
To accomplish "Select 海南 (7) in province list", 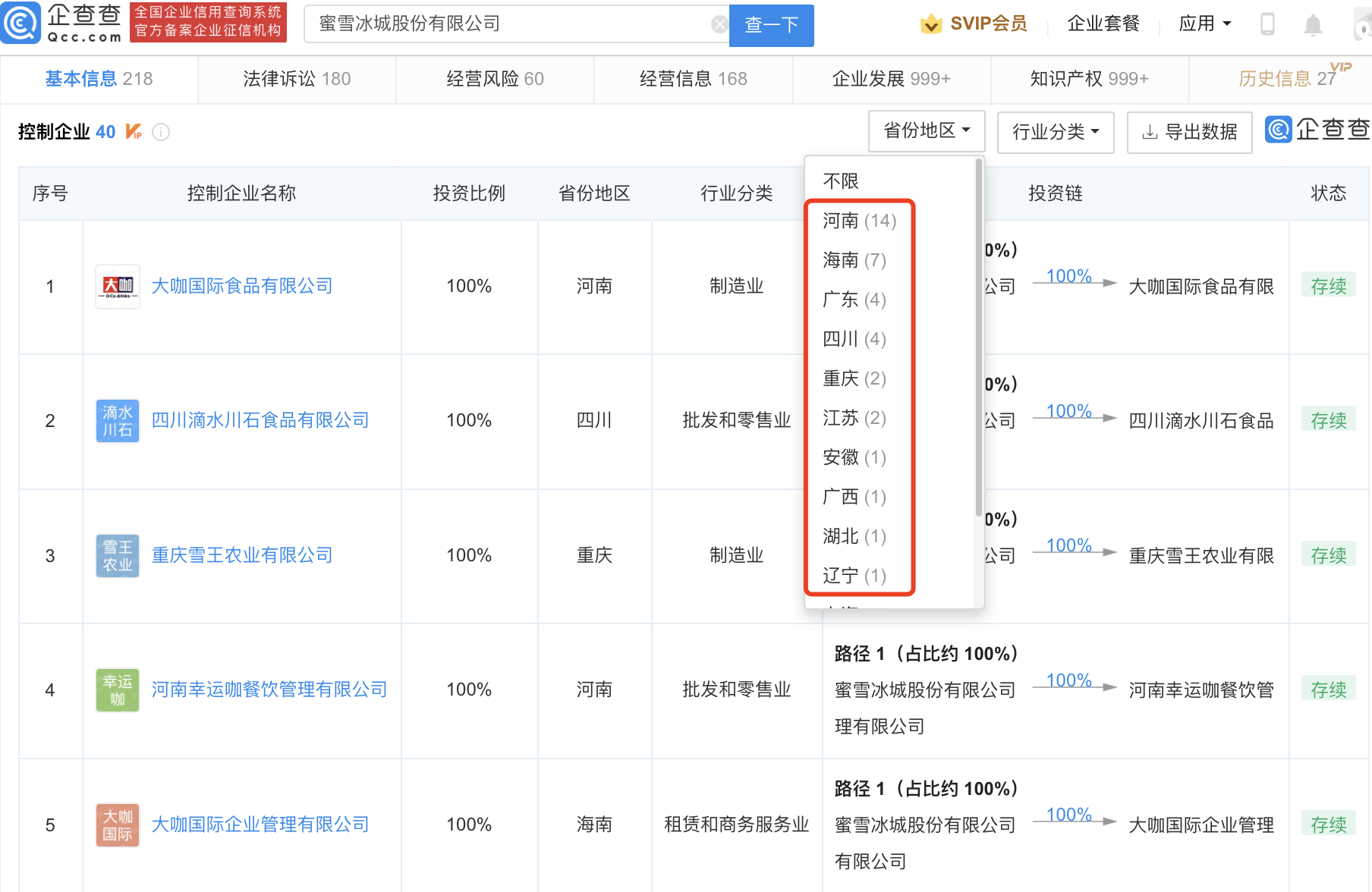I will (x=854, y=260).
